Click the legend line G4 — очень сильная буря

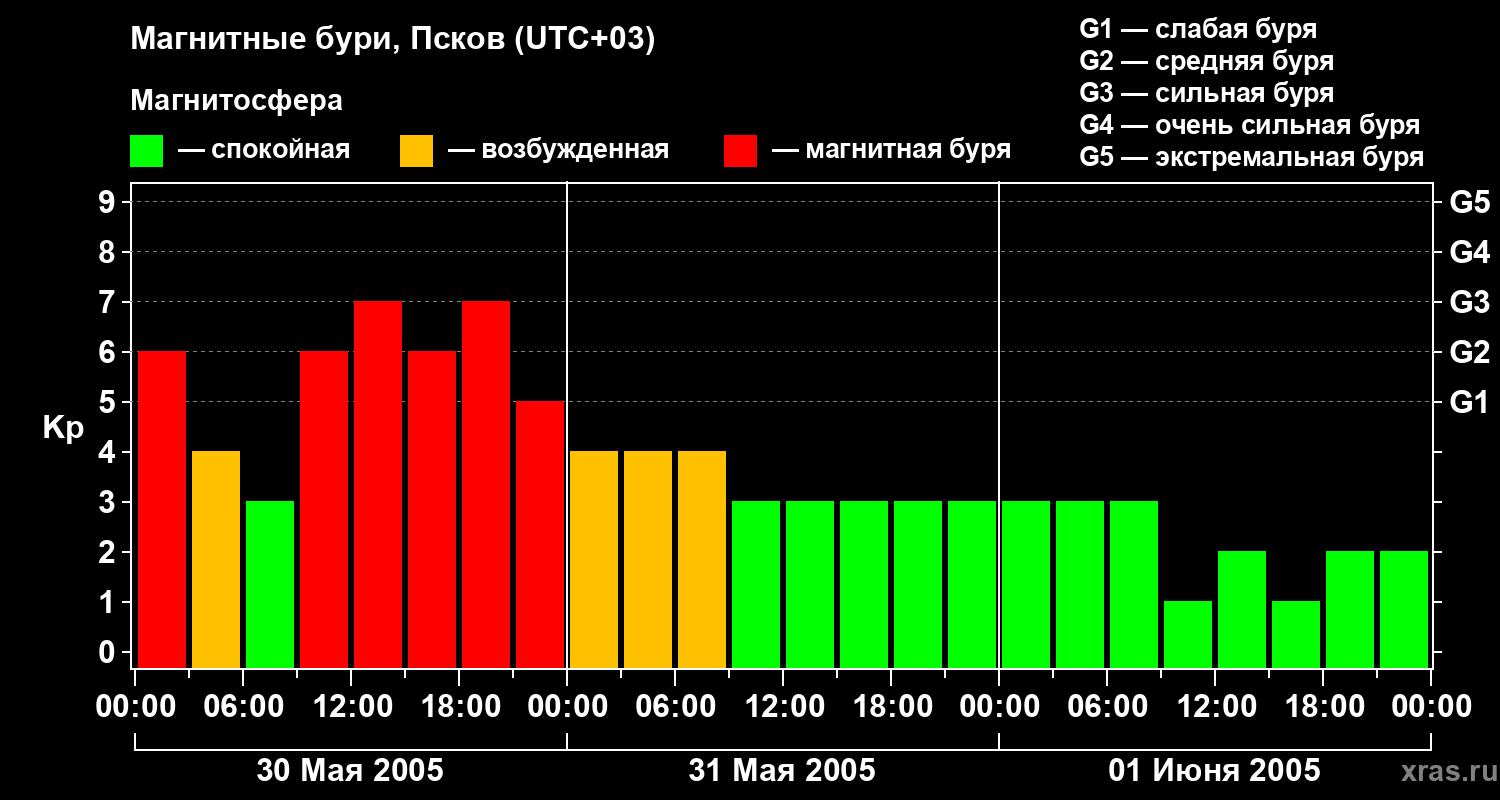pyautogui.click(x=1250, y=125)
